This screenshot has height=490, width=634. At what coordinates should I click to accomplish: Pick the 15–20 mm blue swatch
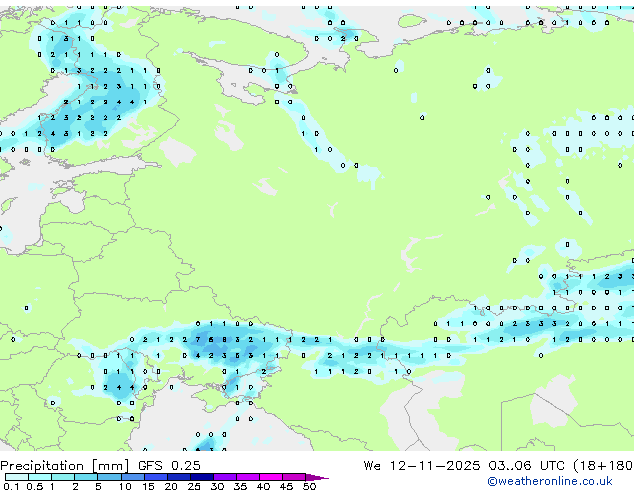(155, 477)
